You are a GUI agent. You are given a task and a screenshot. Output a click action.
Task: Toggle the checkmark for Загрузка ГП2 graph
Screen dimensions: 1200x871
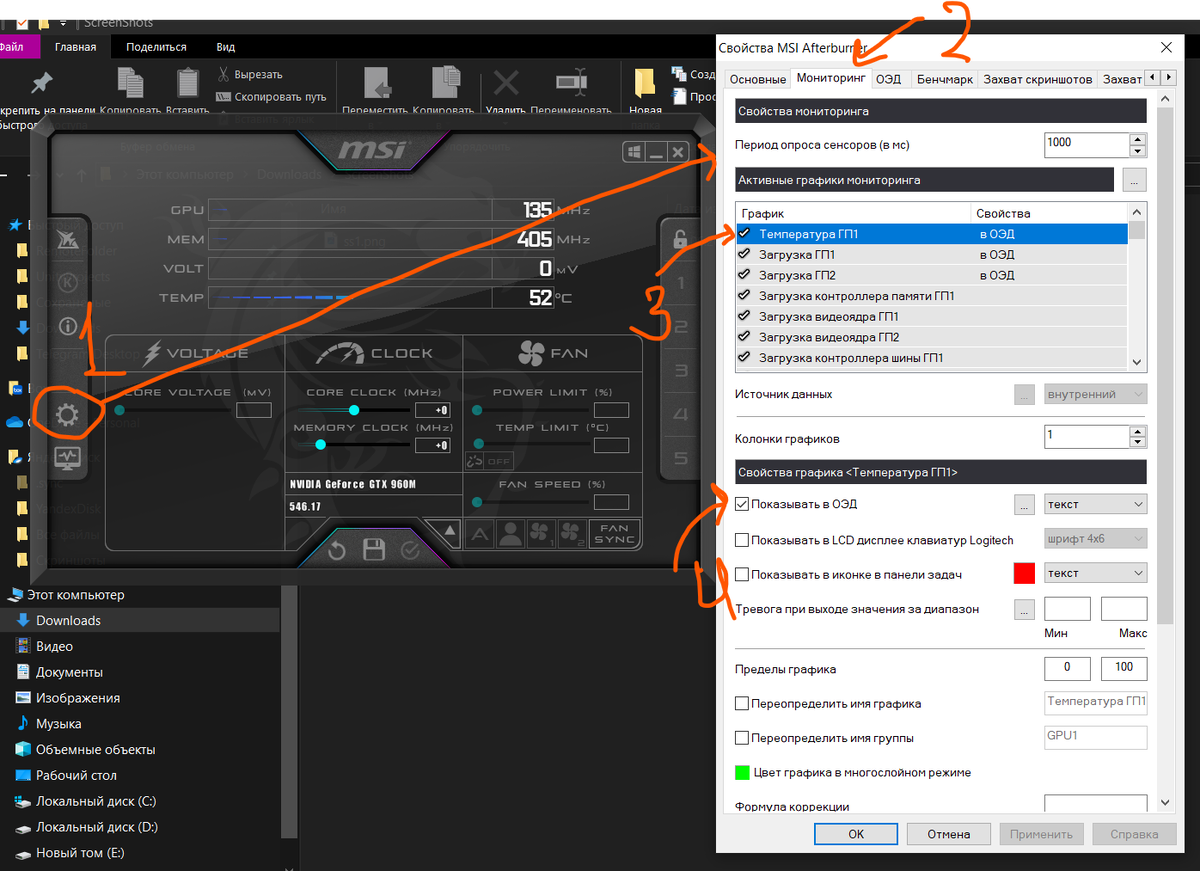pos(744,275)
